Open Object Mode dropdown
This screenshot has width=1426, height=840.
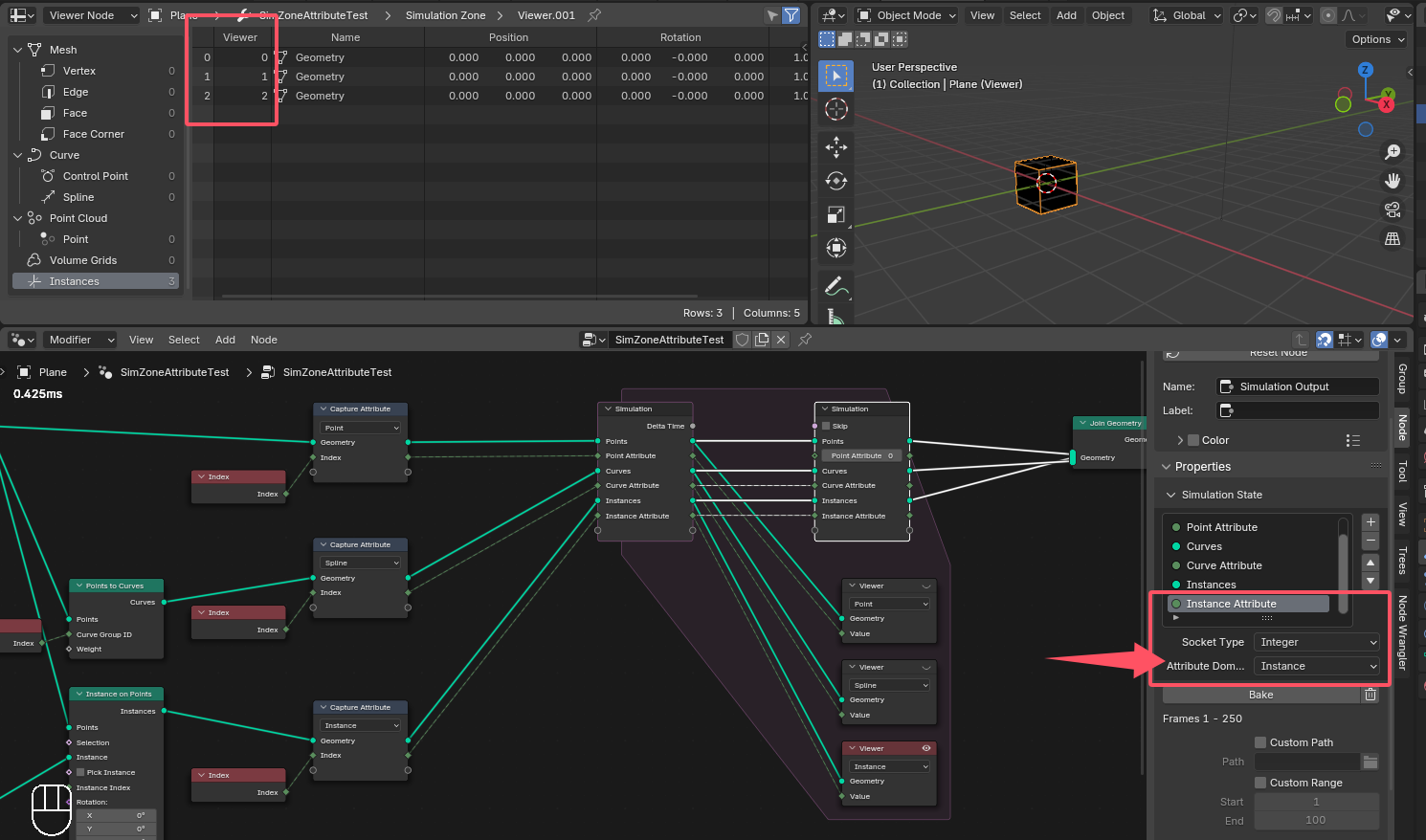905,15
